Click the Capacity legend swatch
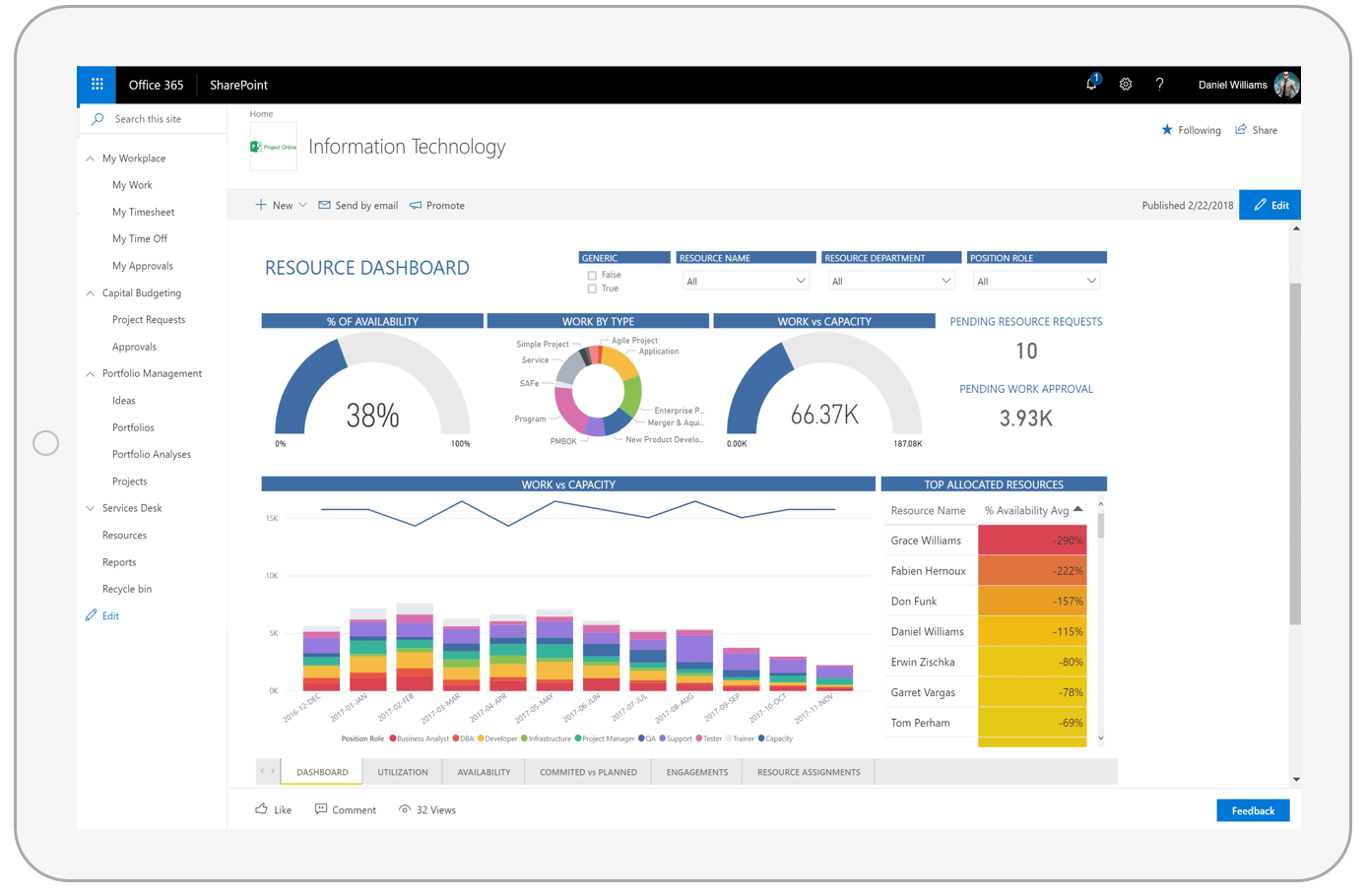The image size is (1366, 896). (x=761, y=738)
